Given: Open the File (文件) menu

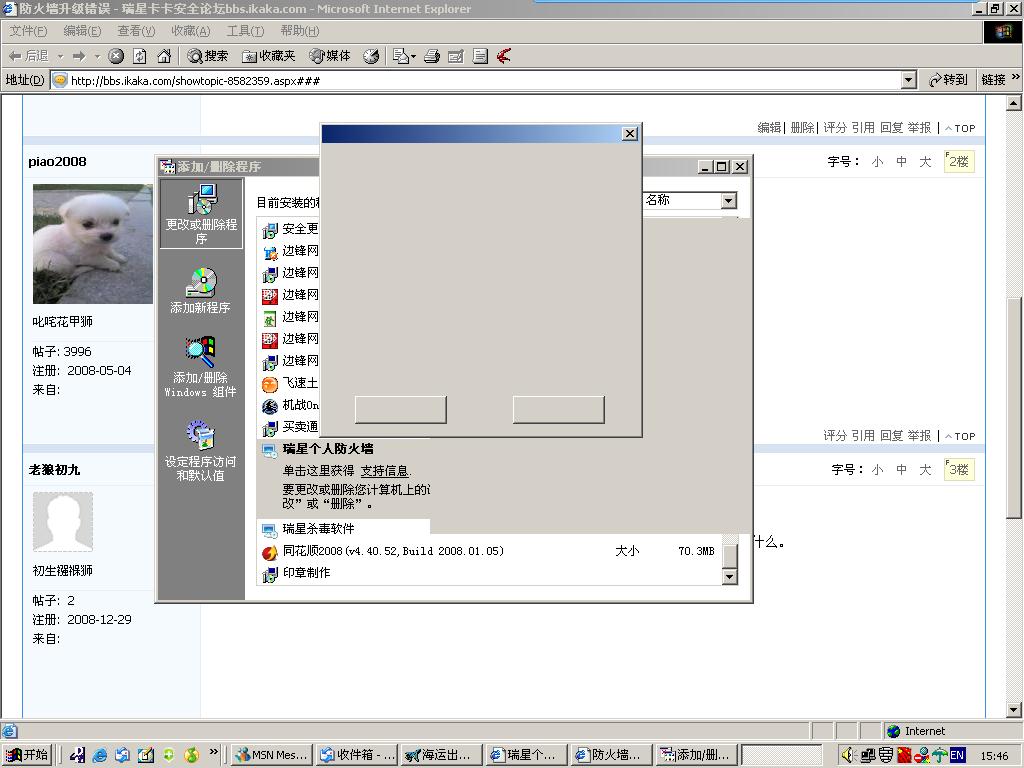Looking at the screenshot, I should 28,31.
